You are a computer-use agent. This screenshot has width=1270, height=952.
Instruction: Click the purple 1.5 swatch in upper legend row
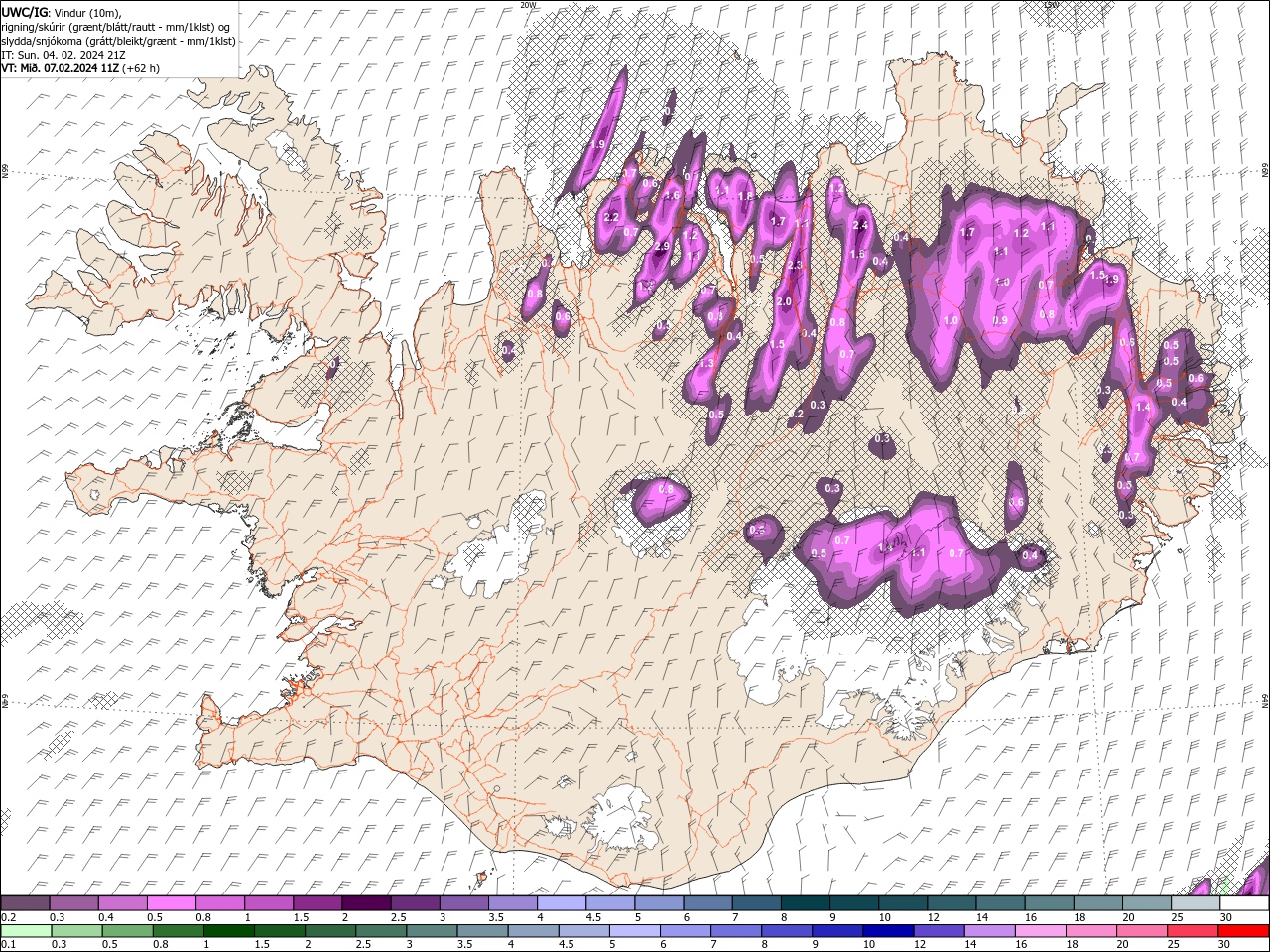click(x=317, y=903)
